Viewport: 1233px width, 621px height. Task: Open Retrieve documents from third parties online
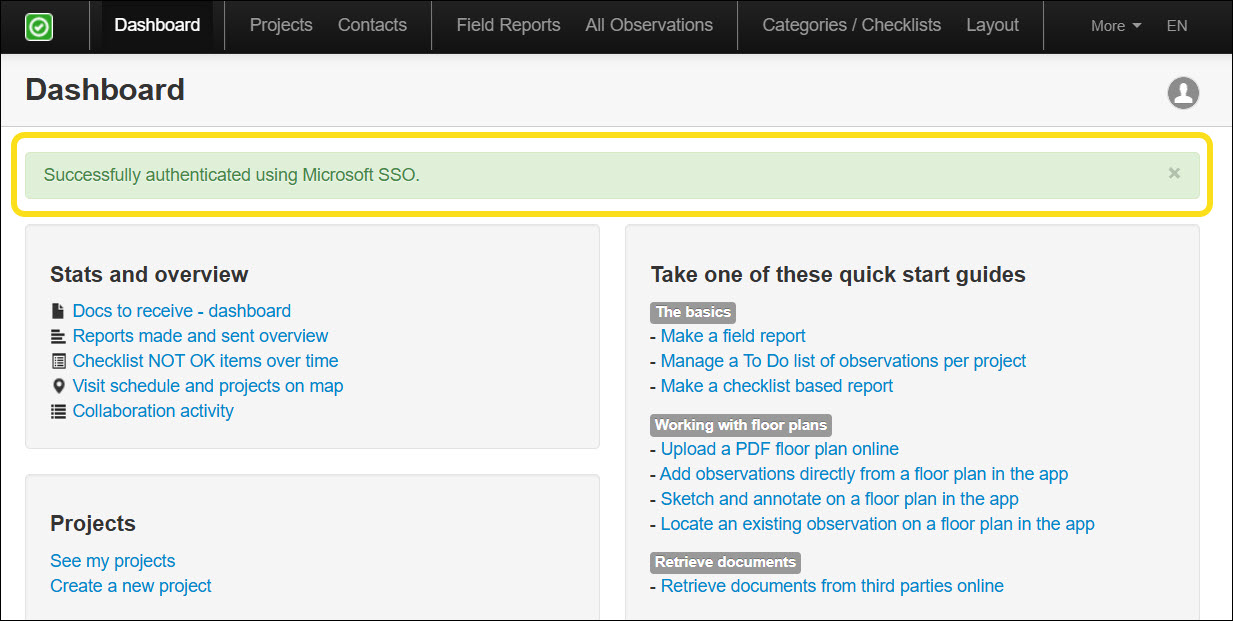click(832, 586)
